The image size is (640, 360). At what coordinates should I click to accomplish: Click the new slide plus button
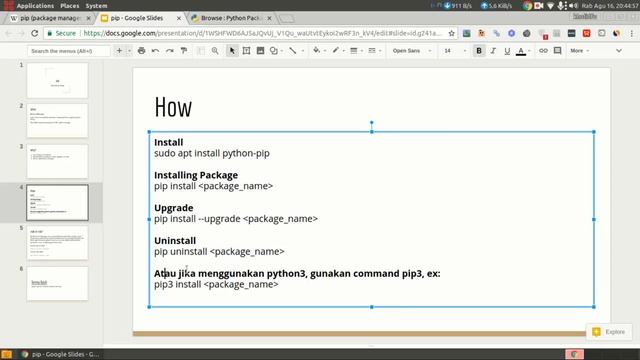pos(119,51)
